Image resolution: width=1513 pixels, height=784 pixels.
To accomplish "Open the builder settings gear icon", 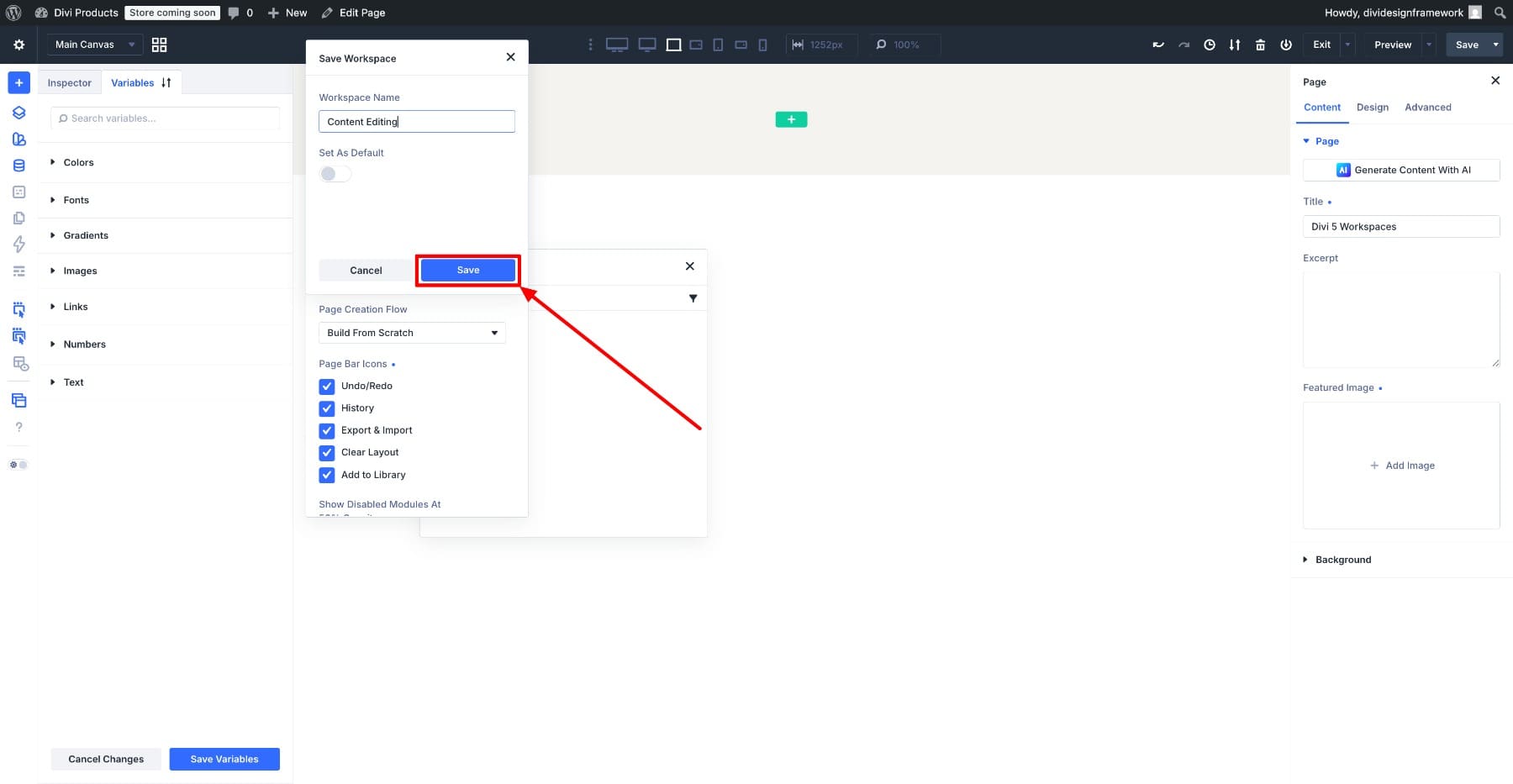I will tap(18, 45).
